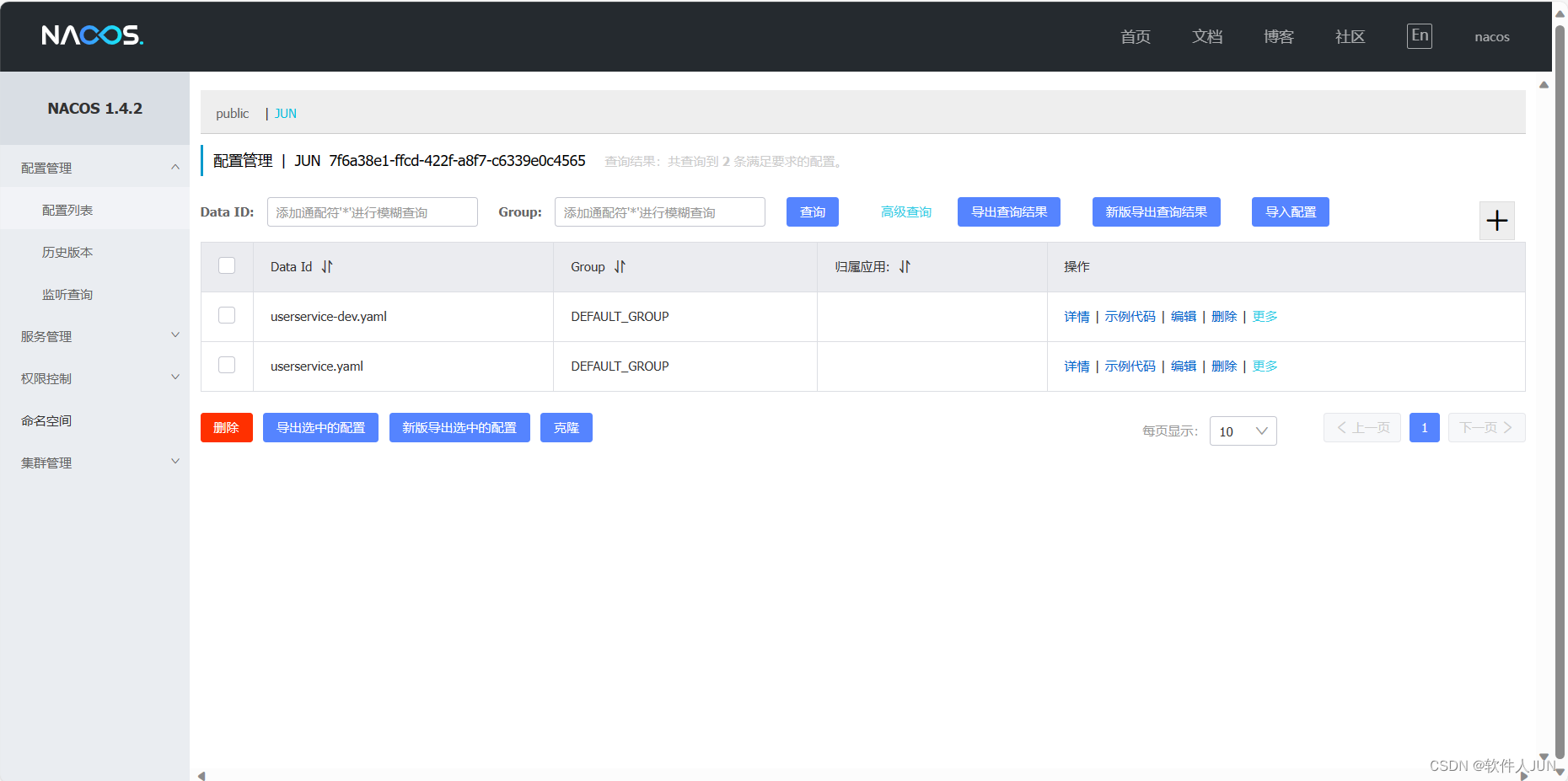Check the checkbox for userservice-dev.yaml row
This screenshot has height=781, width=1568.
coord(226,315)
